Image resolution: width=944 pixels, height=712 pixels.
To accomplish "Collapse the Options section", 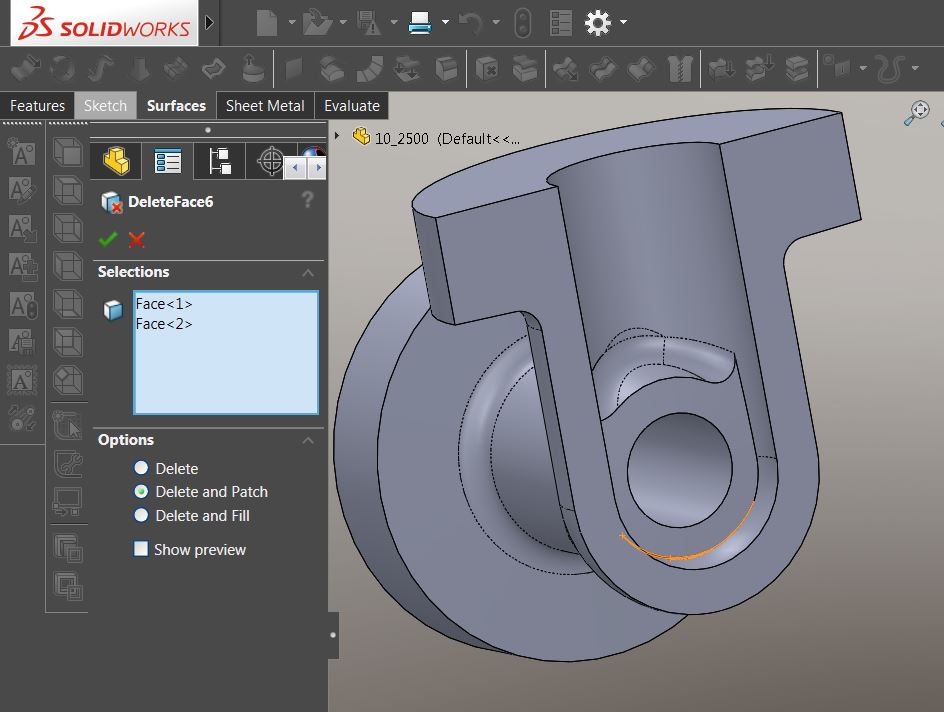I will (308, 440).
